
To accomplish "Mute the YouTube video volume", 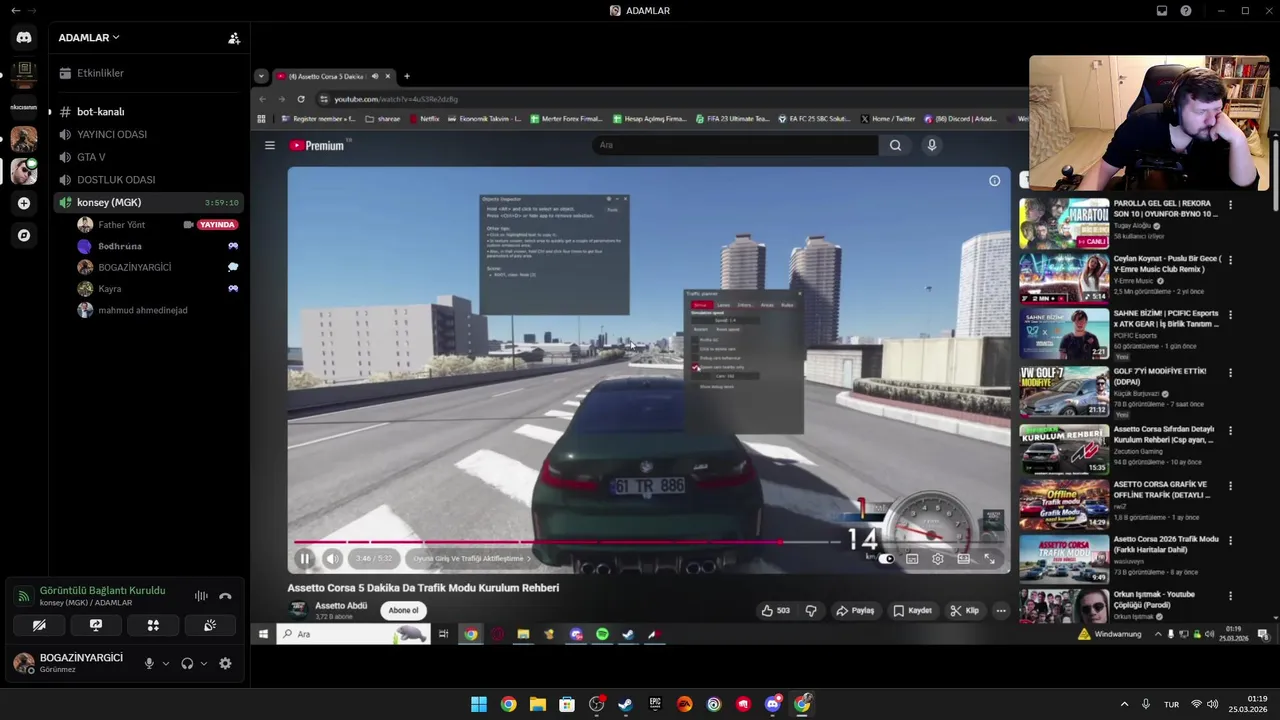I will [x=333, y=559].
